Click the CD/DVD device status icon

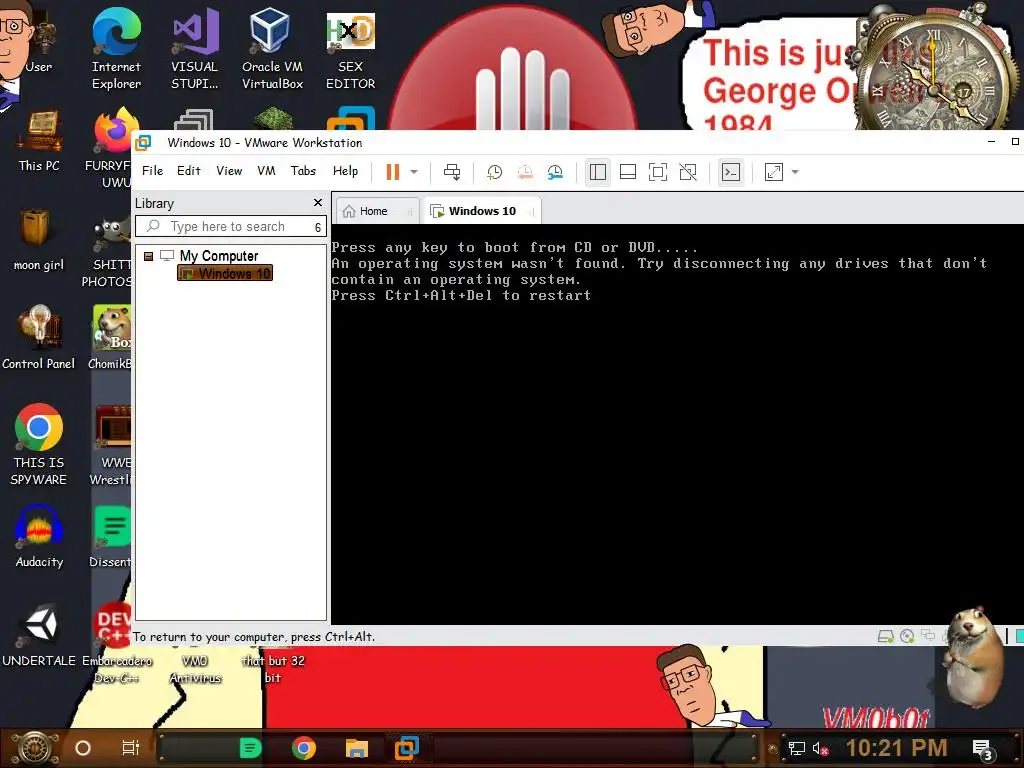click(906, 635)
